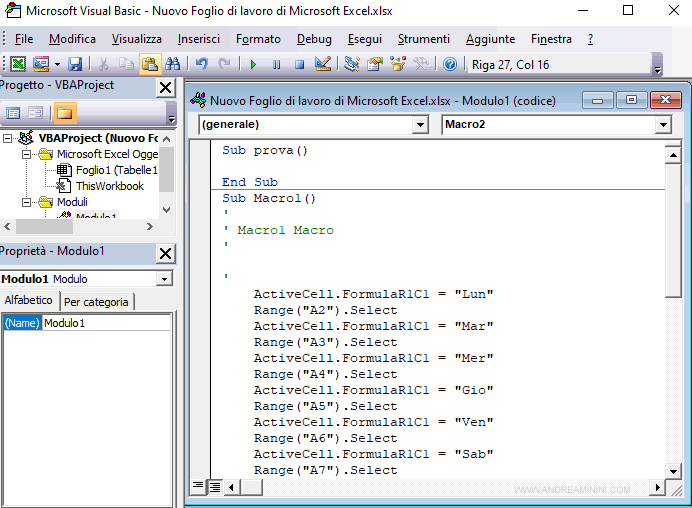Click the Cut scissors icon
Viewport: 692px width, 508px height.
coord(104,64)
